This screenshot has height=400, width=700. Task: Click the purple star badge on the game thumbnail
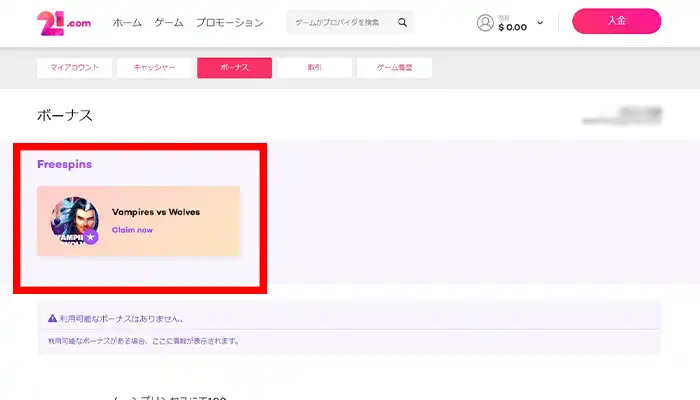(91, 237)
